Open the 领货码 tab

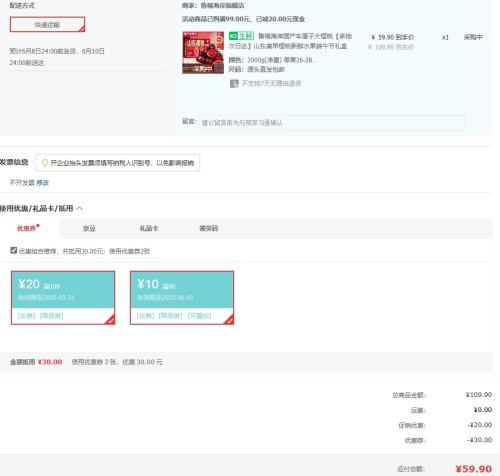tap(209, 228)
